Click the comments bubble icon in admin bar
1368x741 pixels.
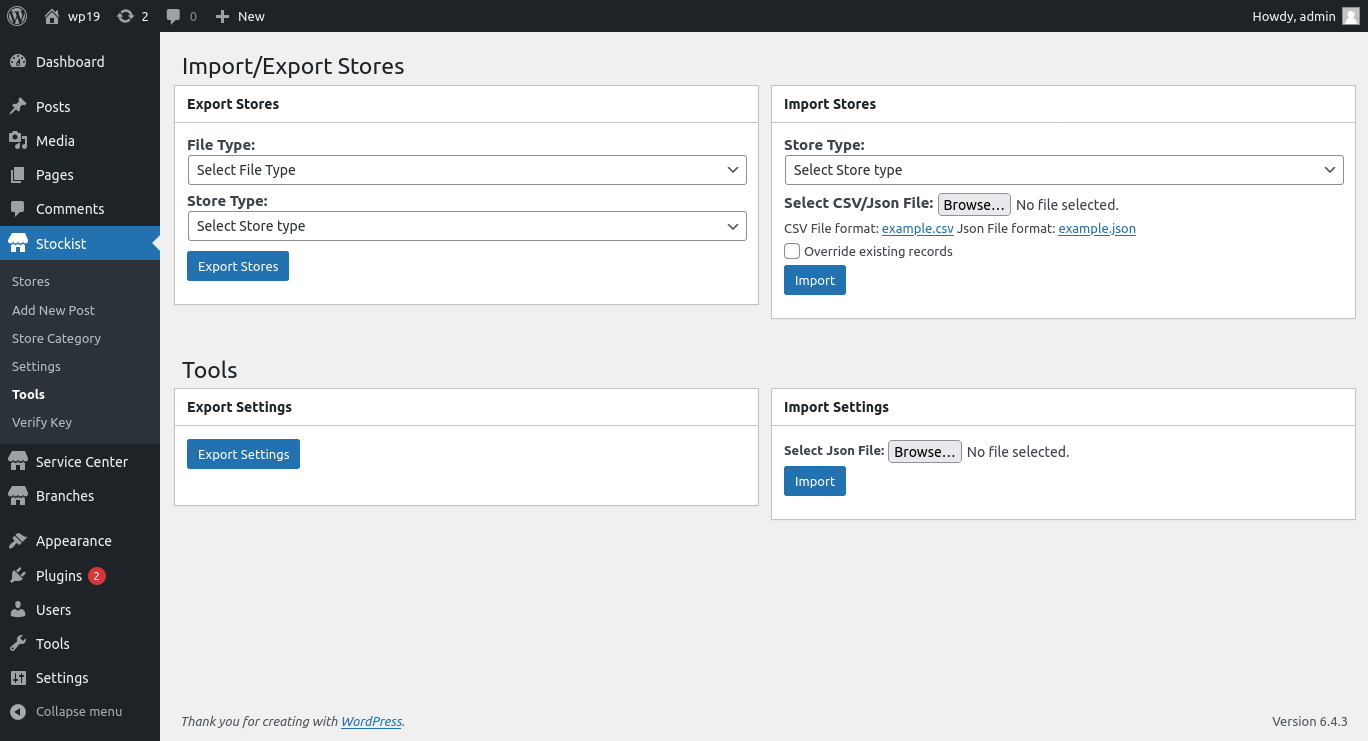(174, 16)
